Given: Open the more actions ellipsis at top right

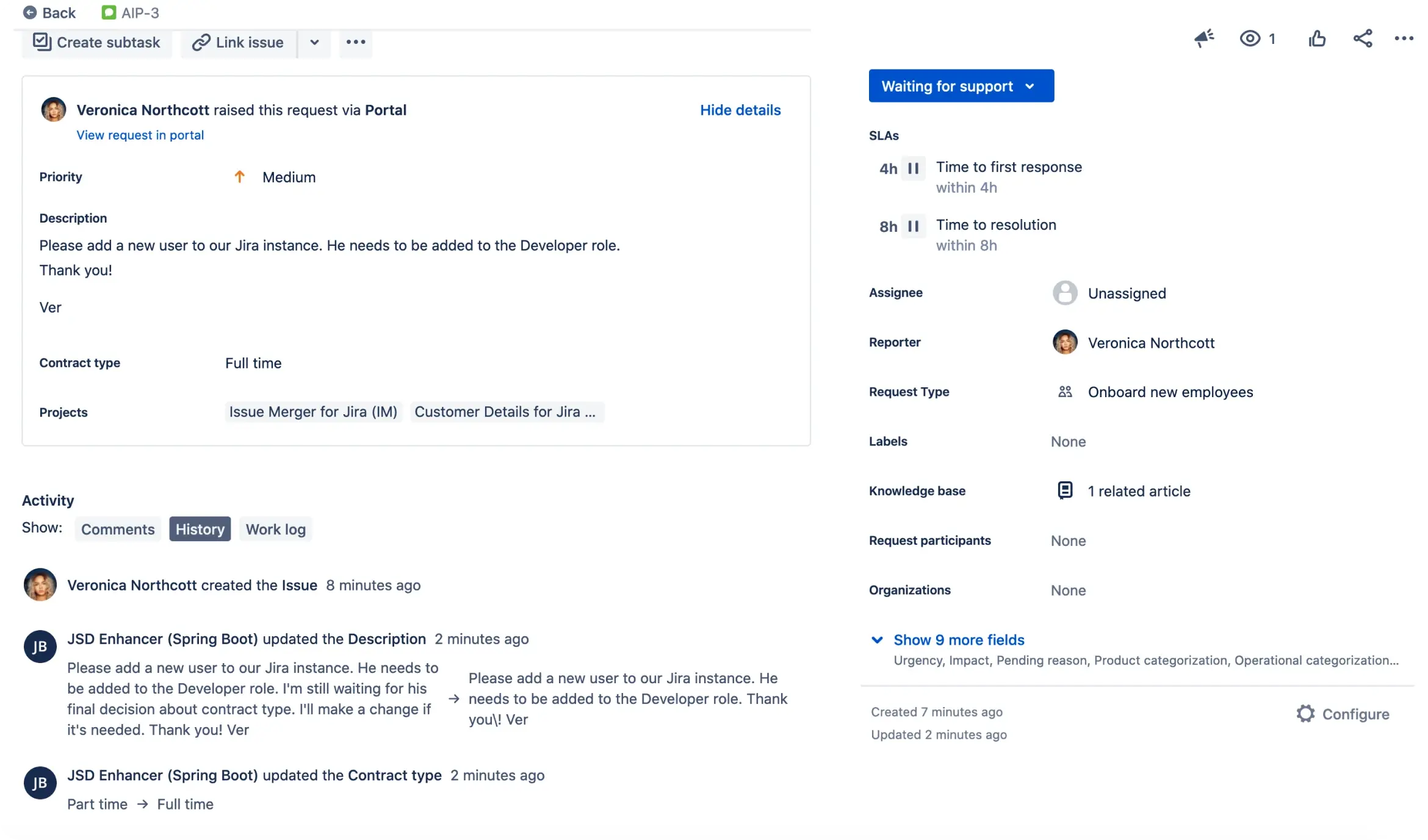Looking at the screenshot, I should tap(1404, 38).
